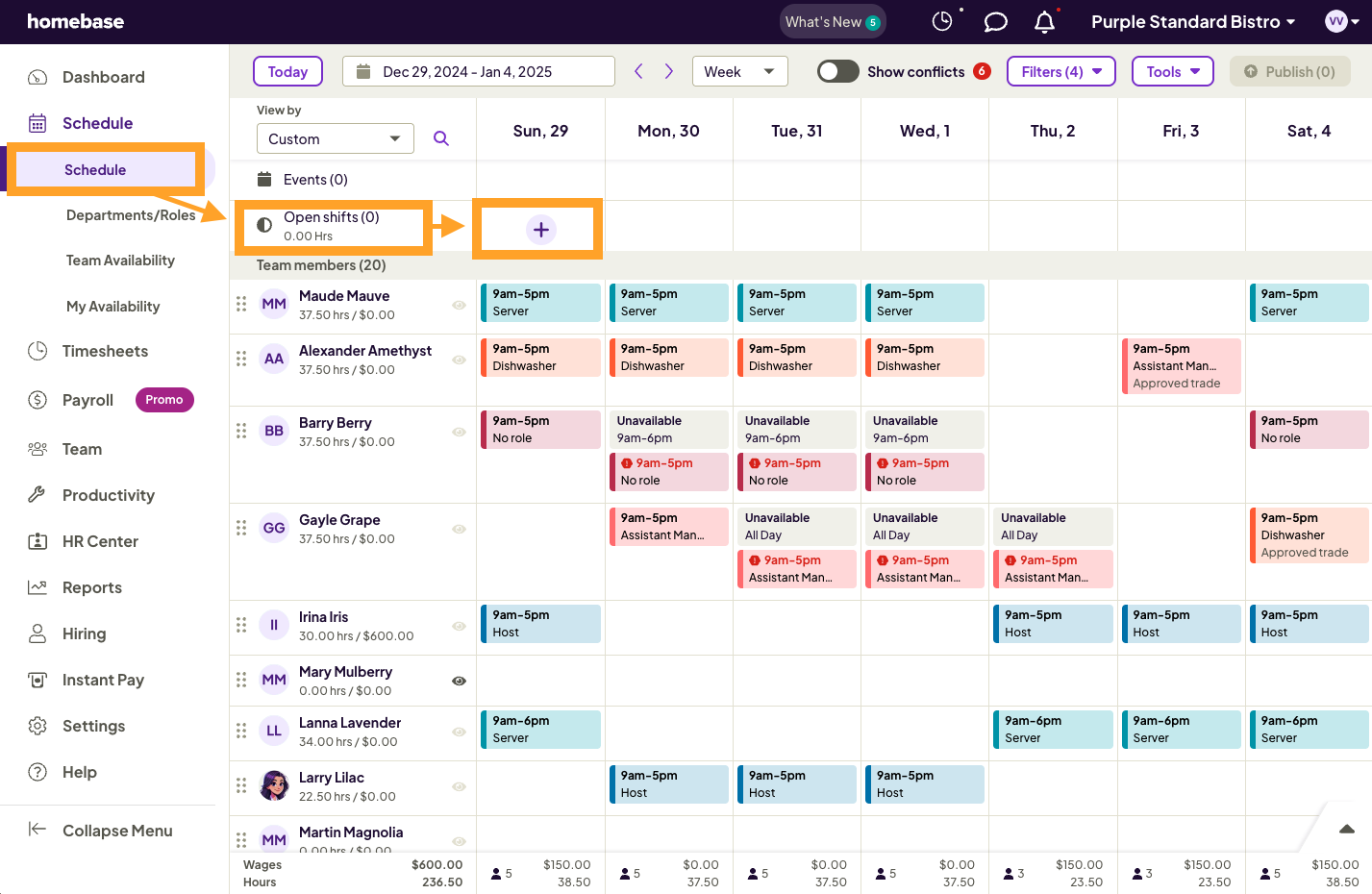
Task: Add an open shift for Sunday 29 with the plus icon
Action: (x=539, y=229)
